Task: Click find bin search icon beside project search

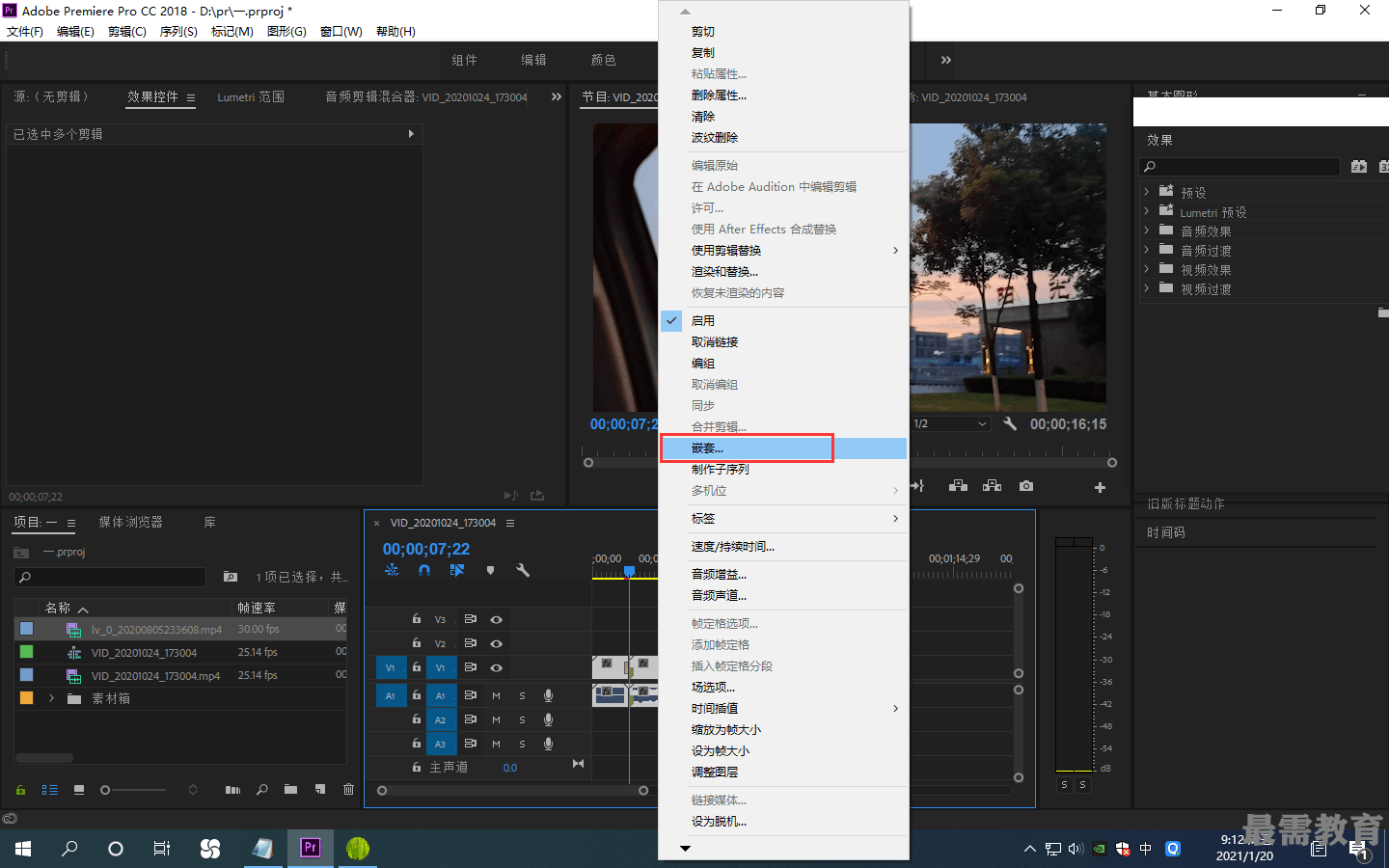Action: point(231,577)
